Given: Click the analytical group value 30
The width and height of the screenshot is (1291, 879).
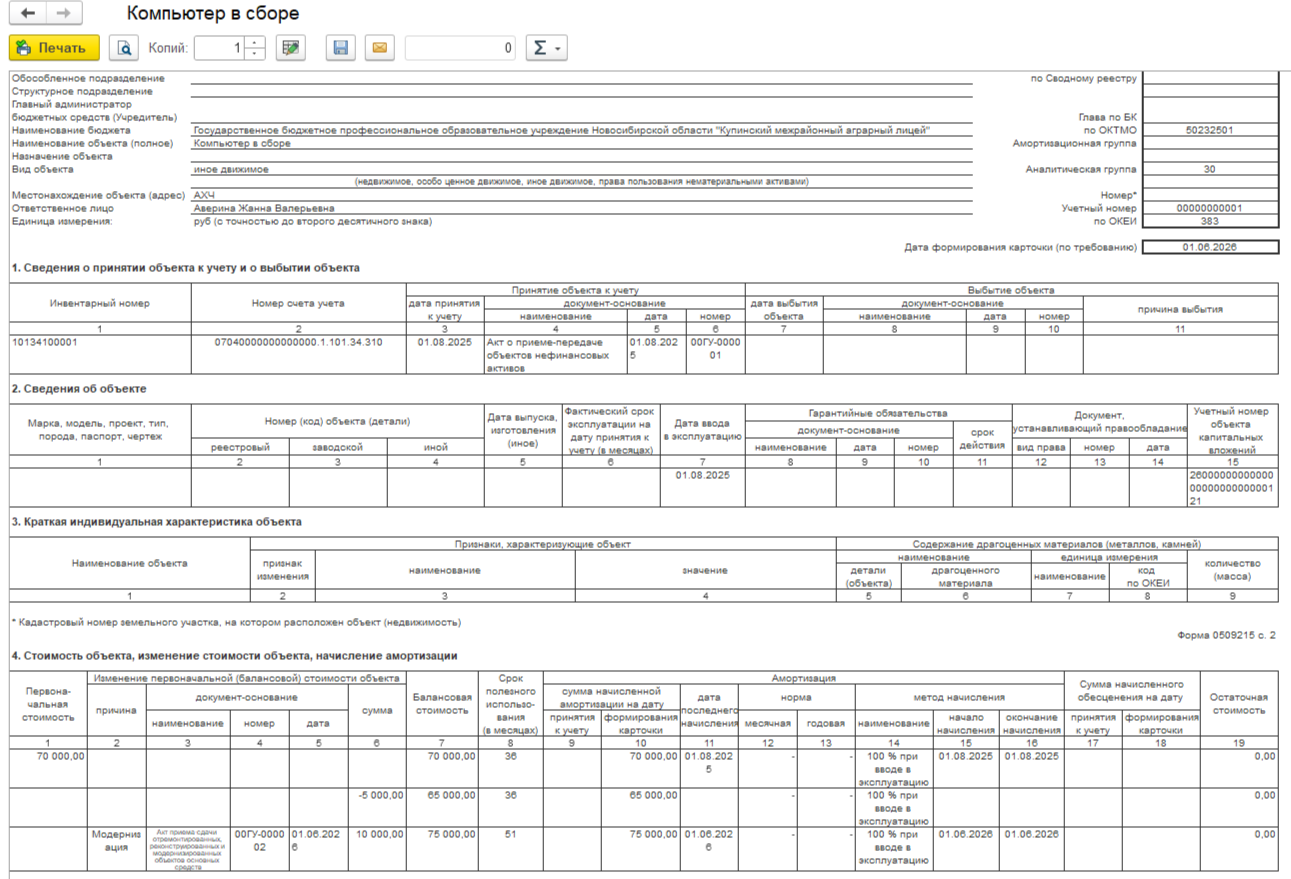Looking at the screenshot, I should point(1210,169).
